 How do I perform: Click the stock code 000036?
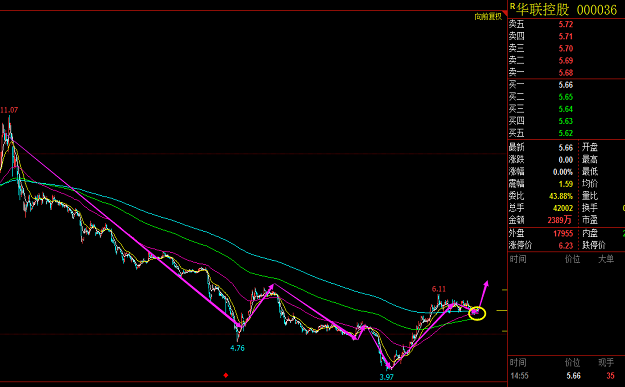click(597, 10)
